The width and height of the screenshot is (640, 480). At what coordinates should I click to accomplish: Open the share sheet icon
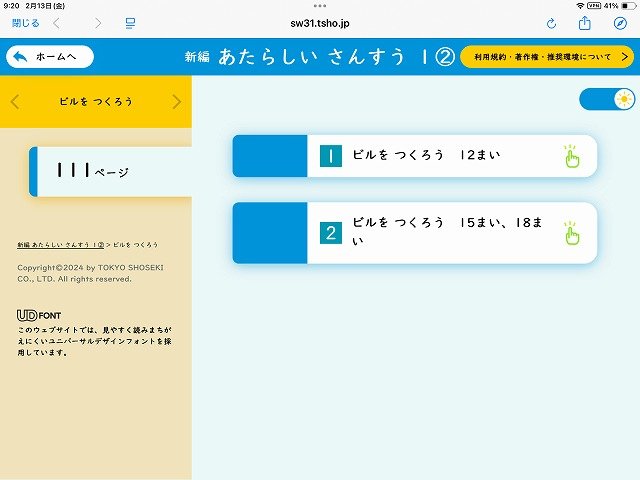pos(585,23)
